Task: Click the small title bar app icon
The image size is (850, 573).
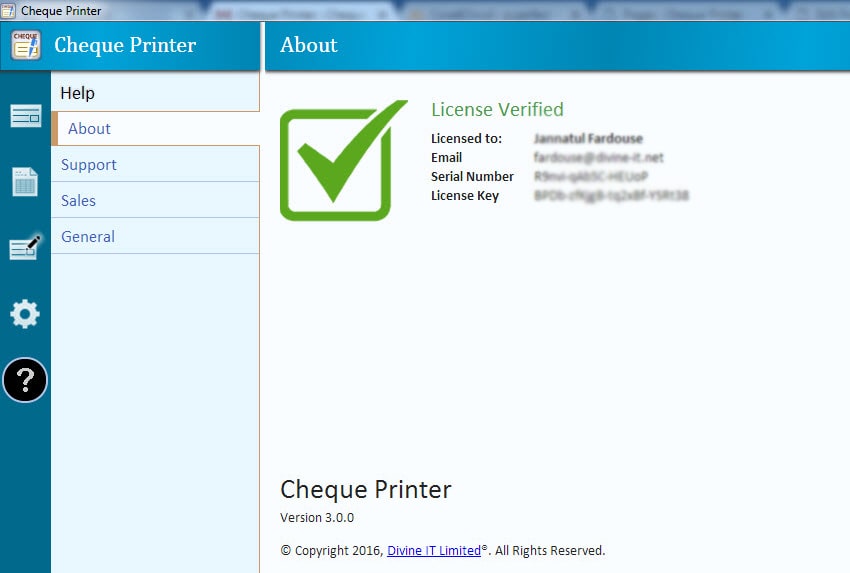Action: (9, 11)
